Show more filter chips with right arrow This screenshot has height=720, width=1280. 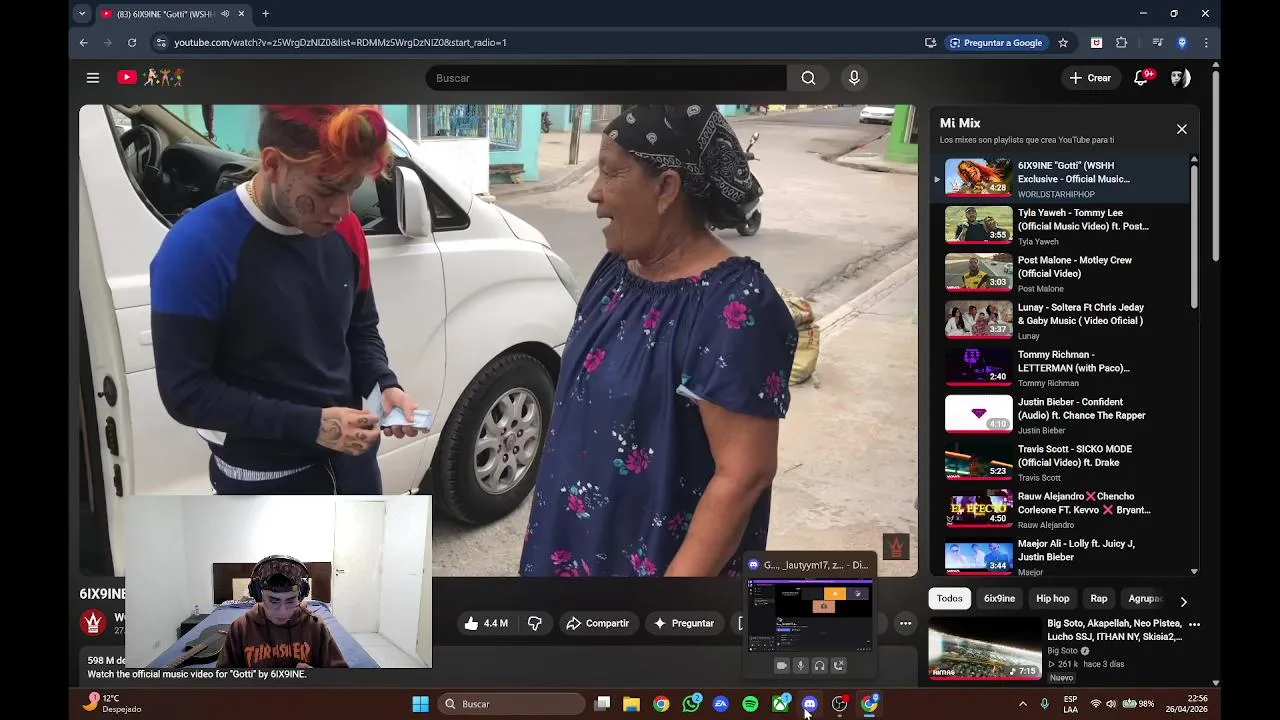point(1183,602)
